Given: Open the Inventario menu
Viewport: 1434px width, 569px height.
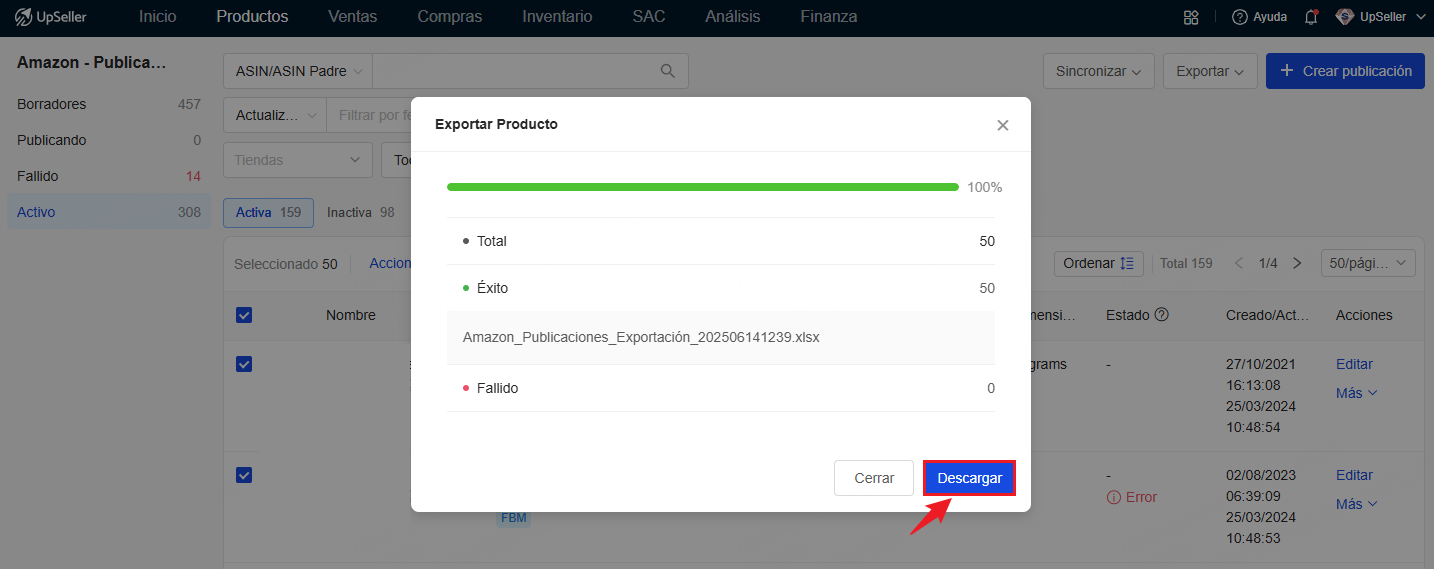Looking at the screenshot, I should (x=557, y=17).
